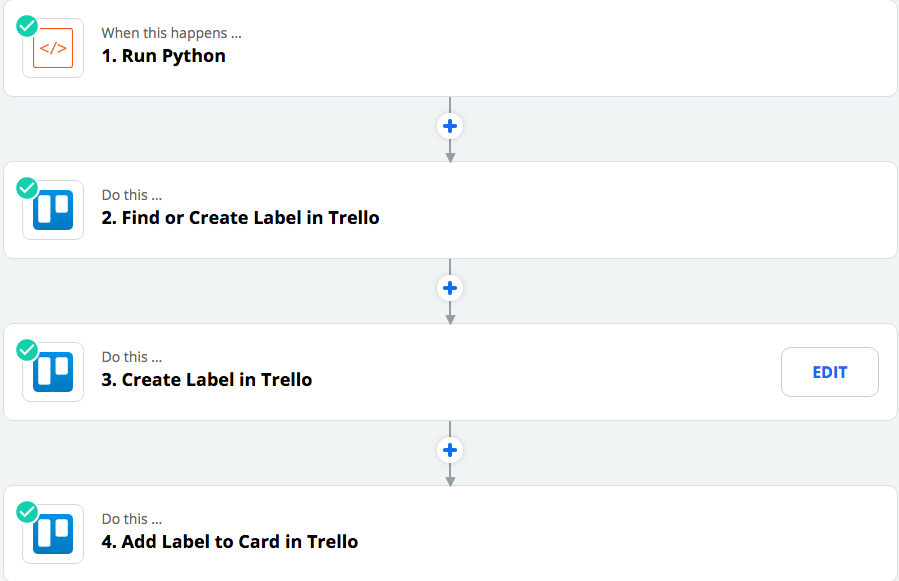This screenshot has height=581, width=899.
Task: Click green checkmark on Run Python step
Action: 27,26
